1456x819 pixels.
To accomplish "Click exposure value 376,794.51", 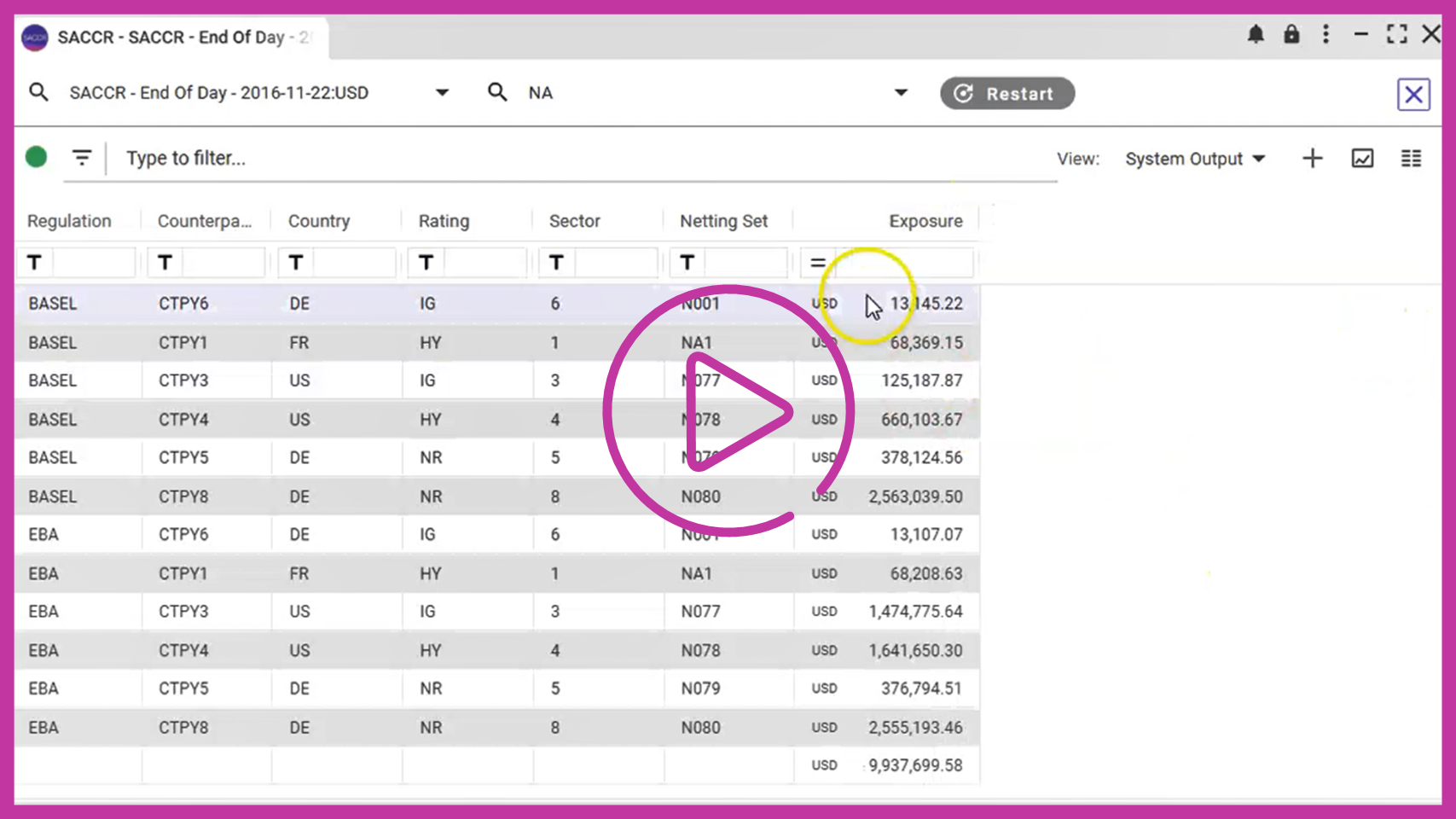I will click(x=921, y=688).
